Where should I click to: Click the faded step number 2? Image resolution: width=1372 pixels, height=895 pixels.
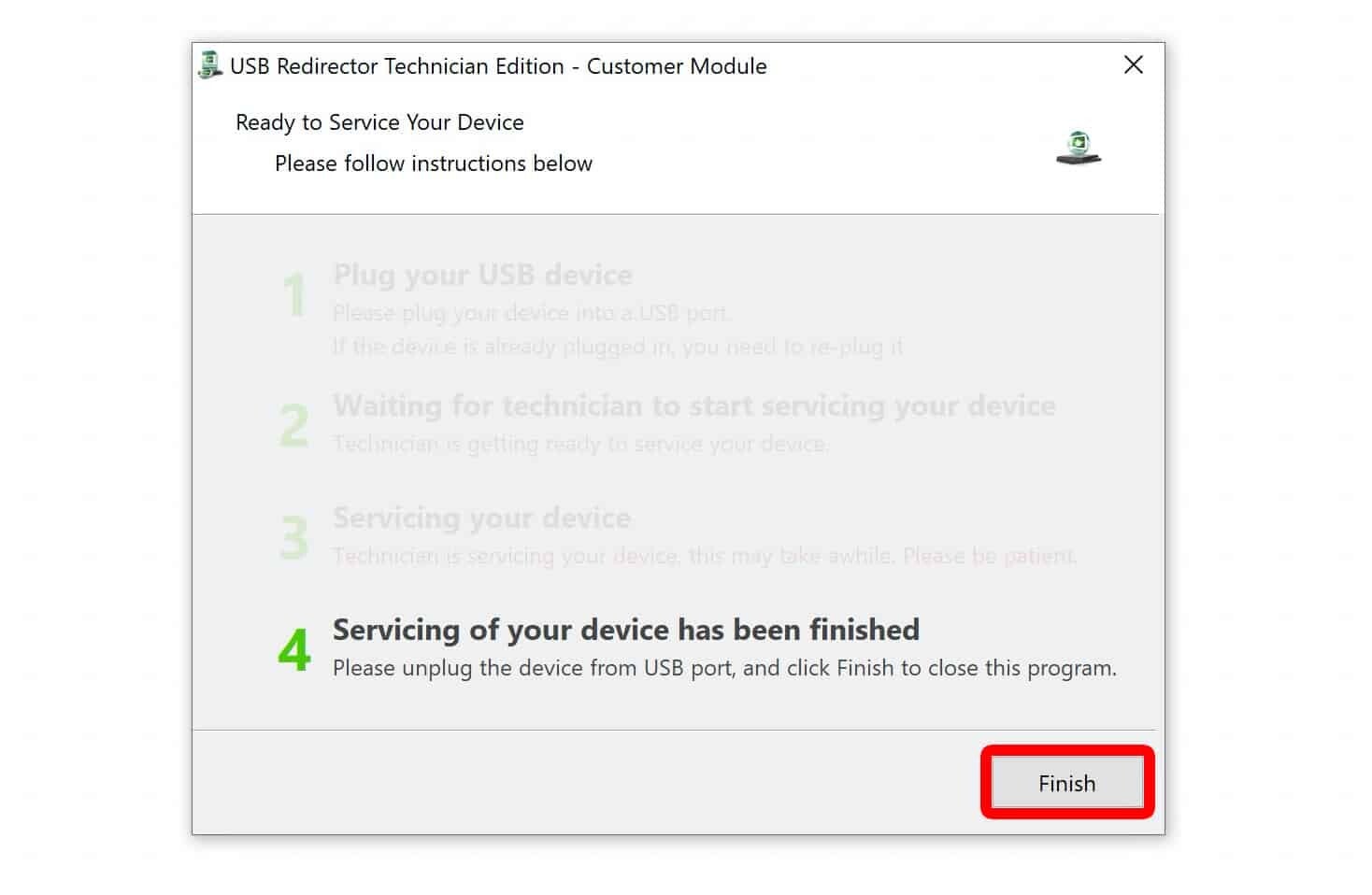pos(294,426)
